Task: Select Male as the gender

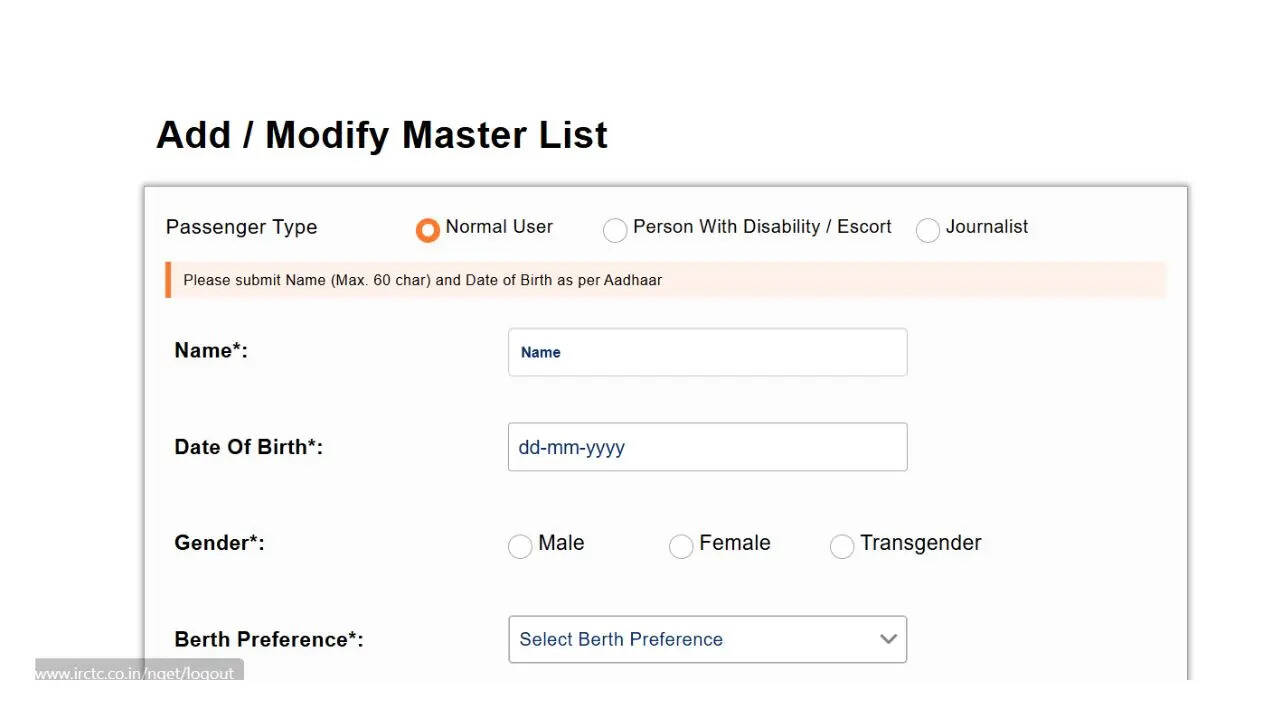Action: tap(520, 546)
